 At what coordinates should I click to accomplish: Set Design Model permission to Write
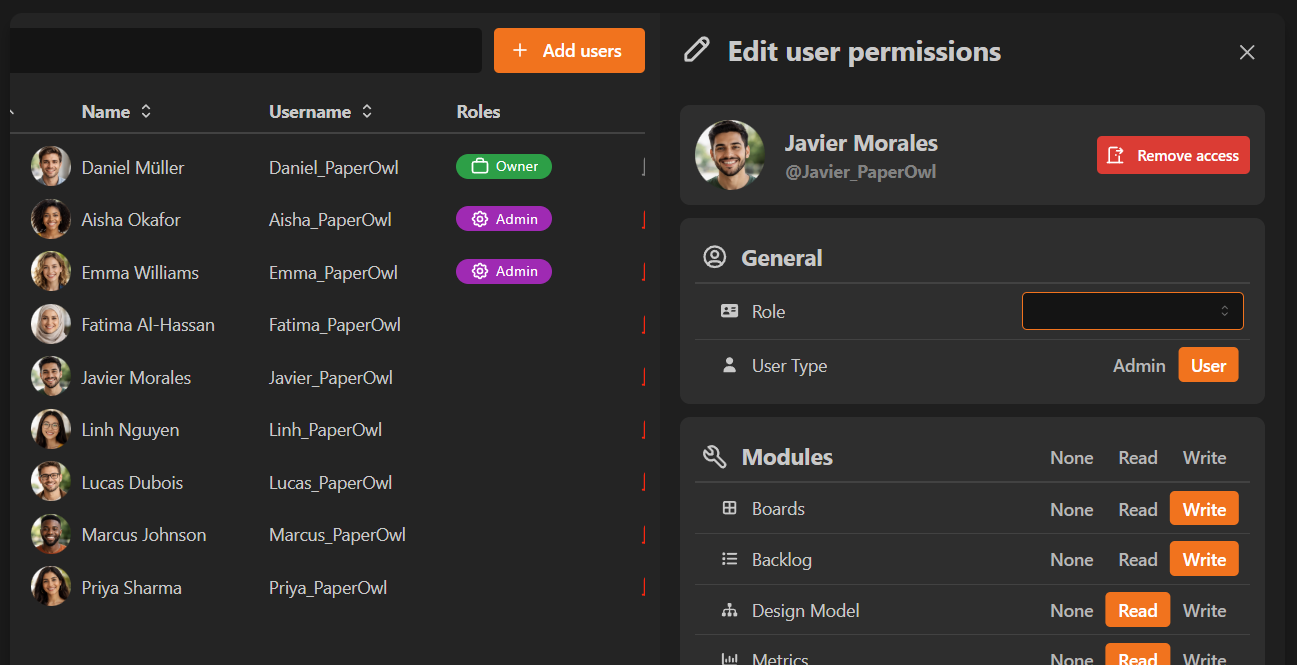point(1204,611)
